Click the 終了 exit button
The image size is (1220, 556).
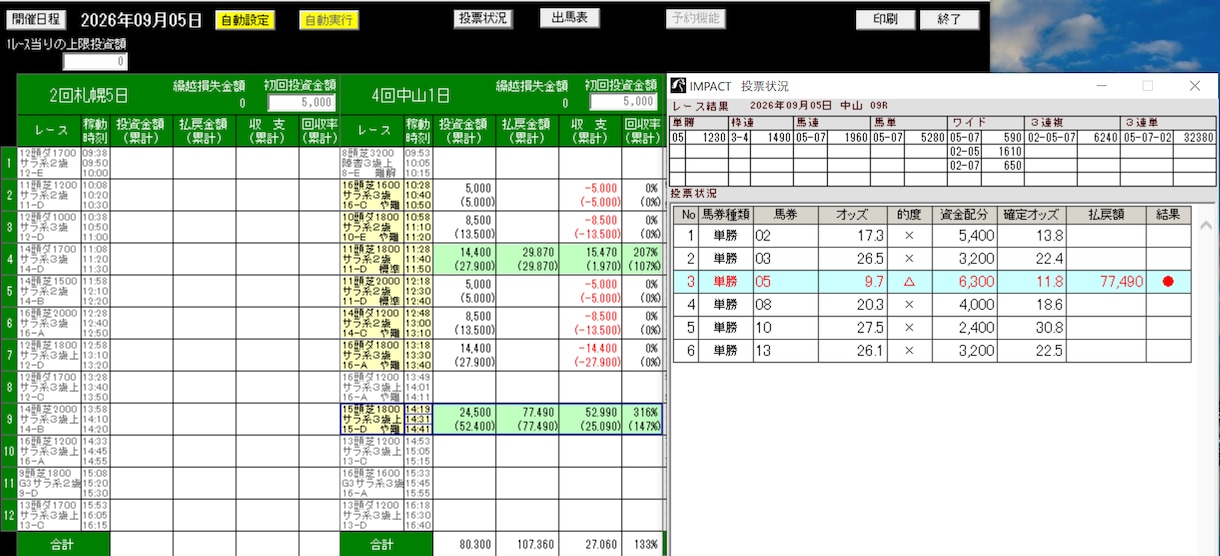[950, 20]
